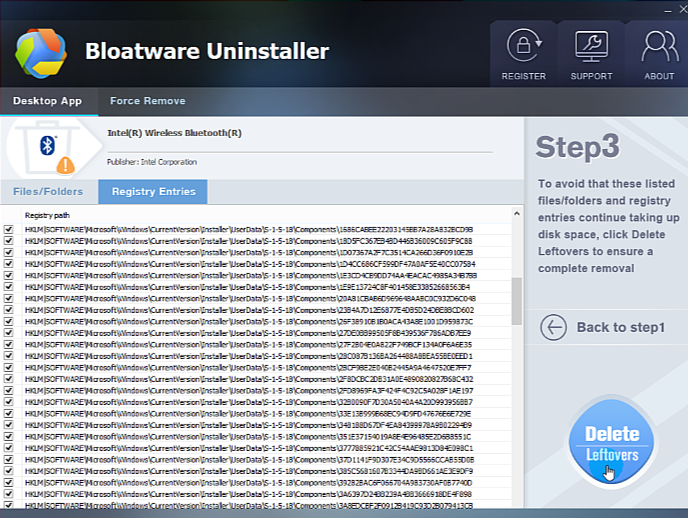
Task: Click the Publisher: Intel Corporation text
Action: (x=152, y=162)
